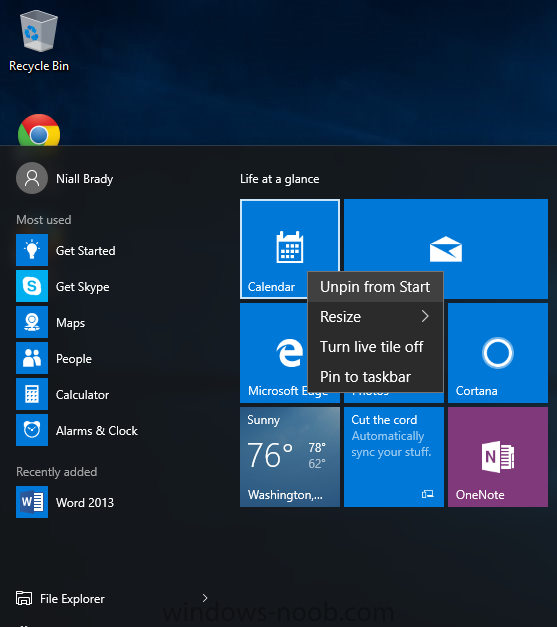Open Get Started lightbulb icon
The width and height of the screenshot is (557, 627).
coord(32,250)
